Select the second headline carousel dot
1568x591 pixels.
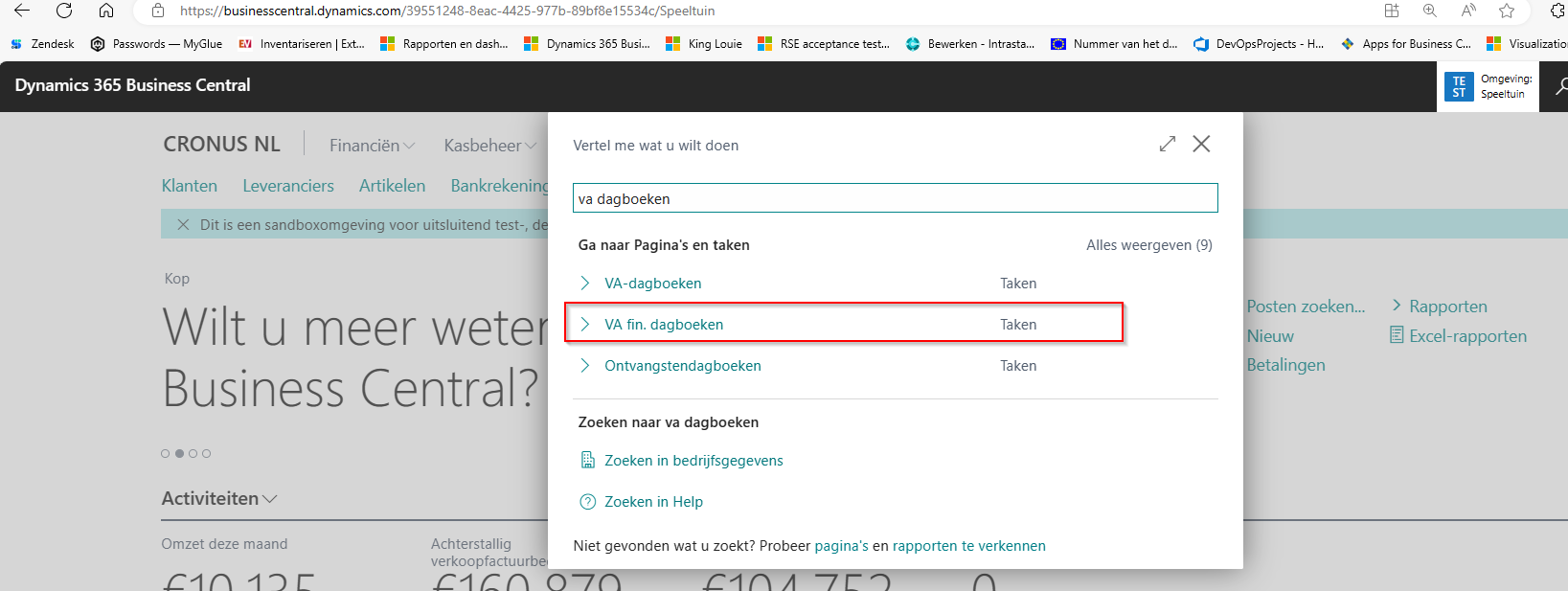pyautogui.click(x=179, y=454)
